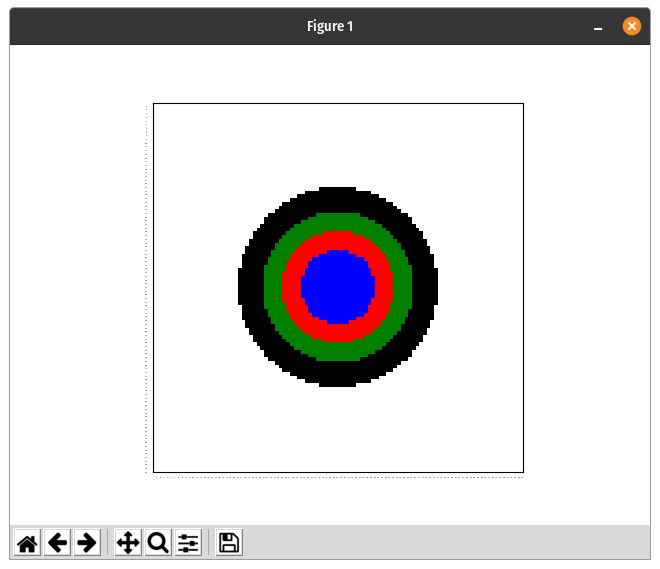The height and width of the screenshot is (569, 660).
Task: Go back to the previous view
Action: (x=57, y=542)
